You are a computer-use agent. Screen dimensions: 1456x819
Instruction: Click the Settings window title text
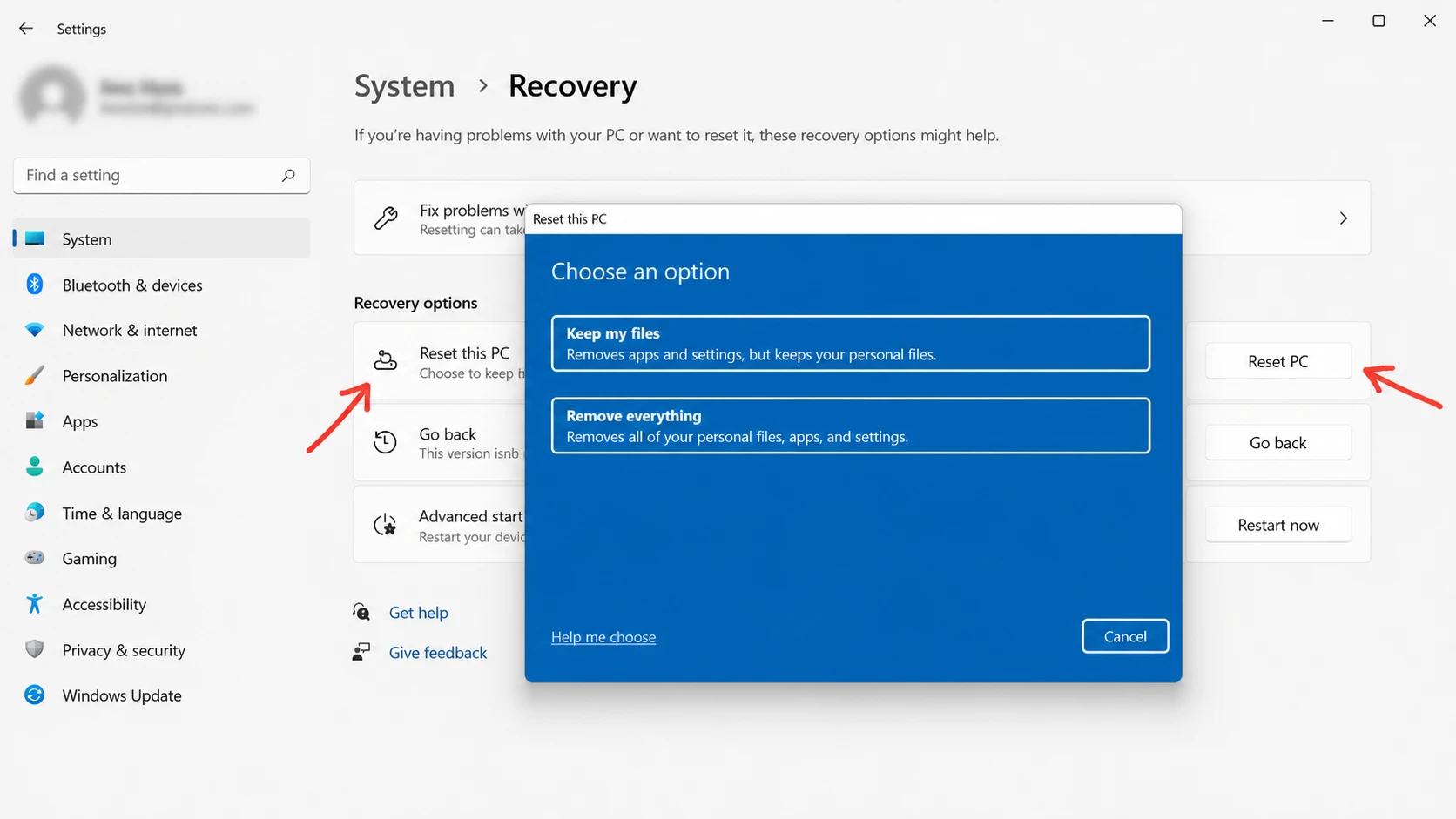click(82, 29)
